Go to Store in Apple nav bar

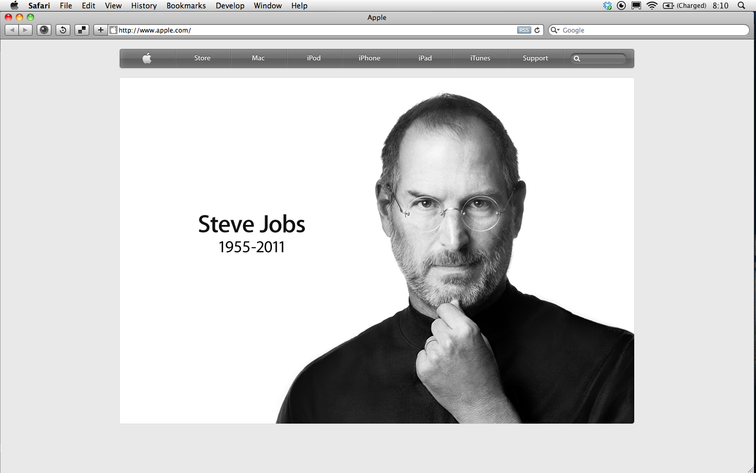pyautogui.click(x=202, y=58)
